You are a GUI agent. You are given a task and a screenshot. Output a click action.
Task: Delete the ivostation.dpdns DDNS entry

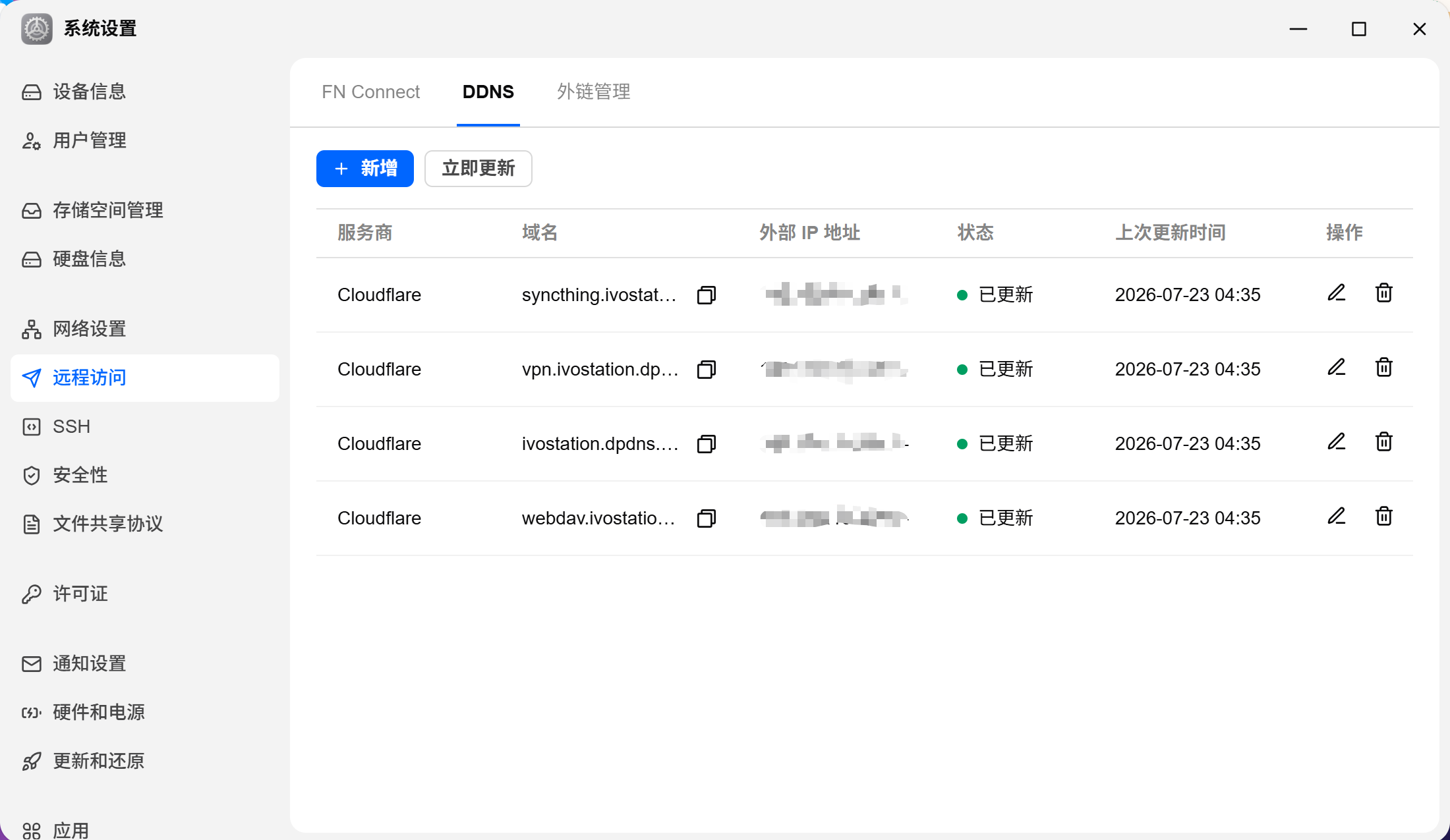click(x=1383, y=441)
